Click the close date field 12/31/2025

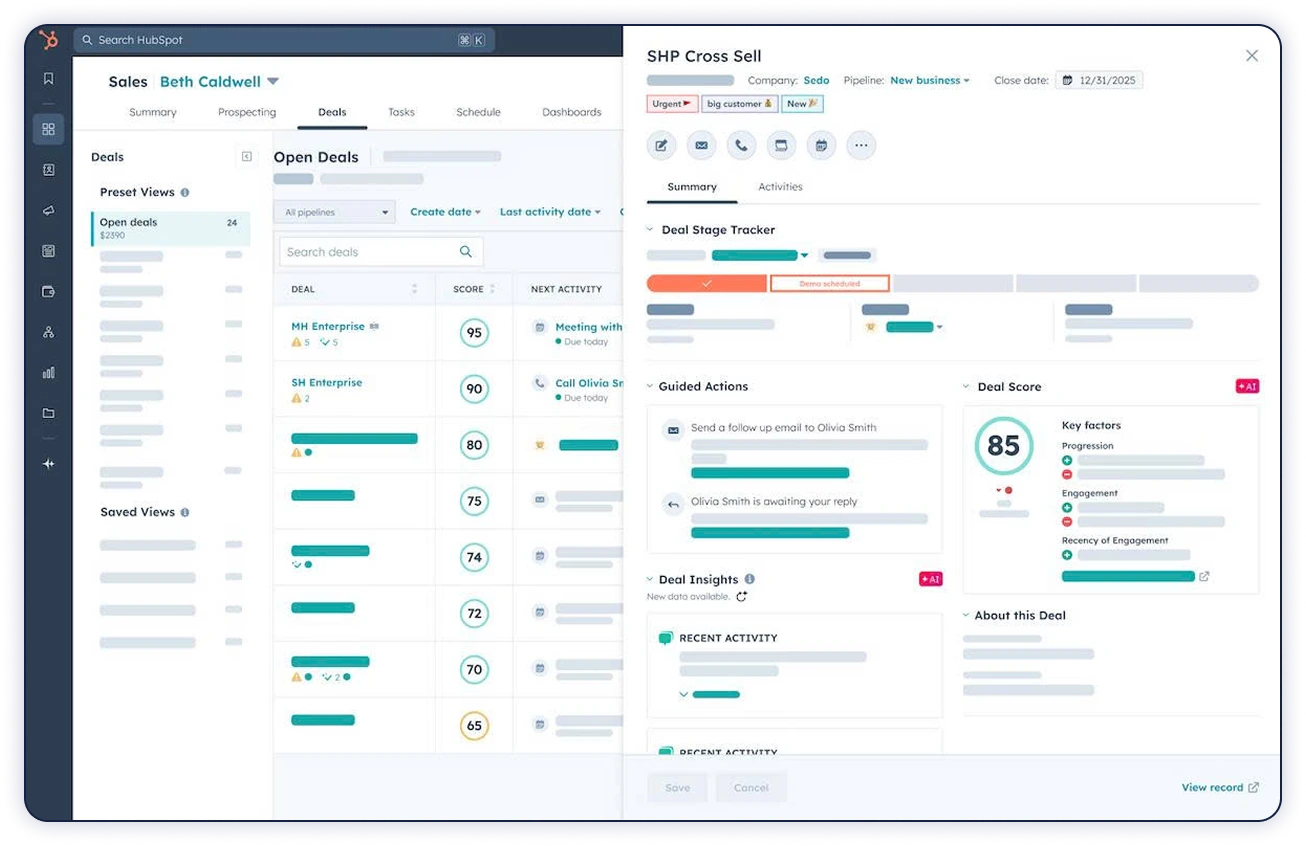click(x=1099, y=80)
